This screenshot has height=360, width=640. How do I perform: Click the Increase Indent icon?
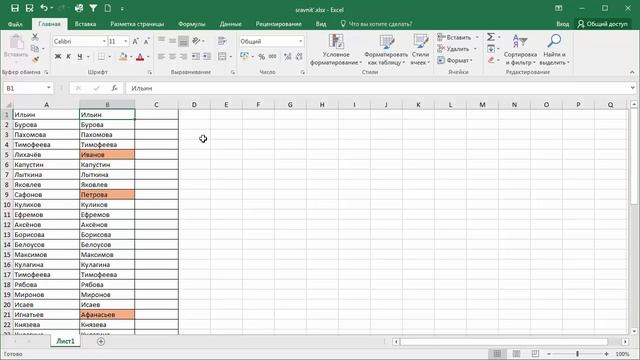pos(207,56)
